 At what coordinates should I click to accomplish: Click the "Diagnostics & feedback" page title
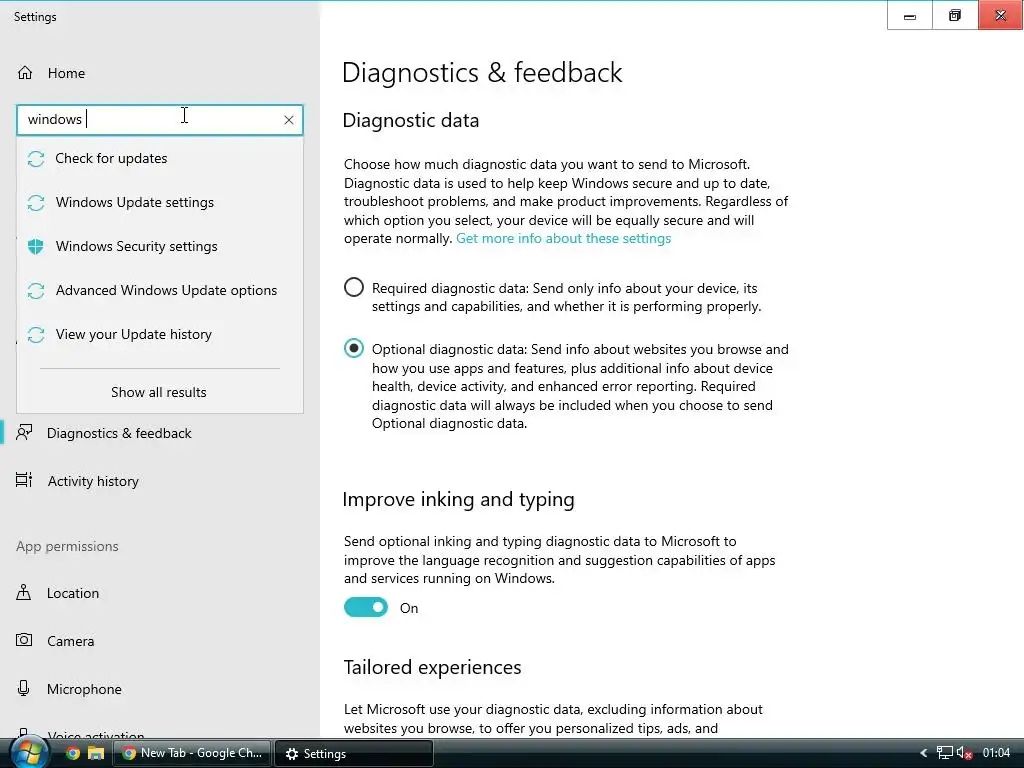(x=482, y=72)
